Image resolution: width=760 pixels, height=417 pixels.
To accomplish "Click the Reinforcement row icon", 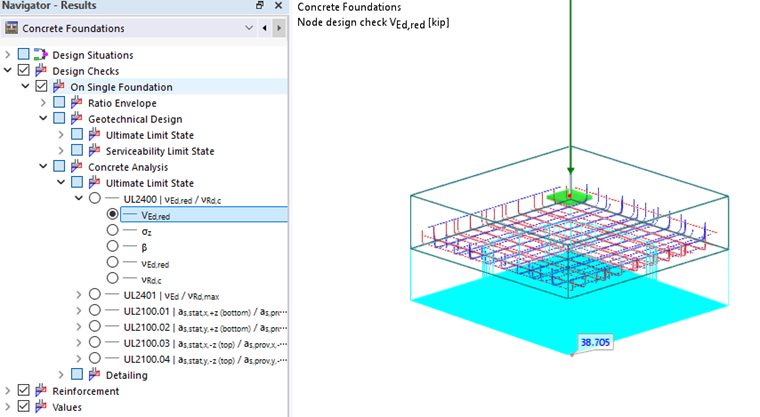I will [x=41, y=390].
